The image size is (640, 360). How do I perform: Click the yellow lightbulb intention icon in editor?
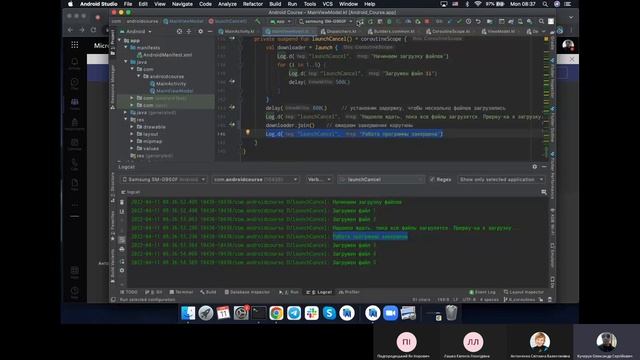point(247,132)
